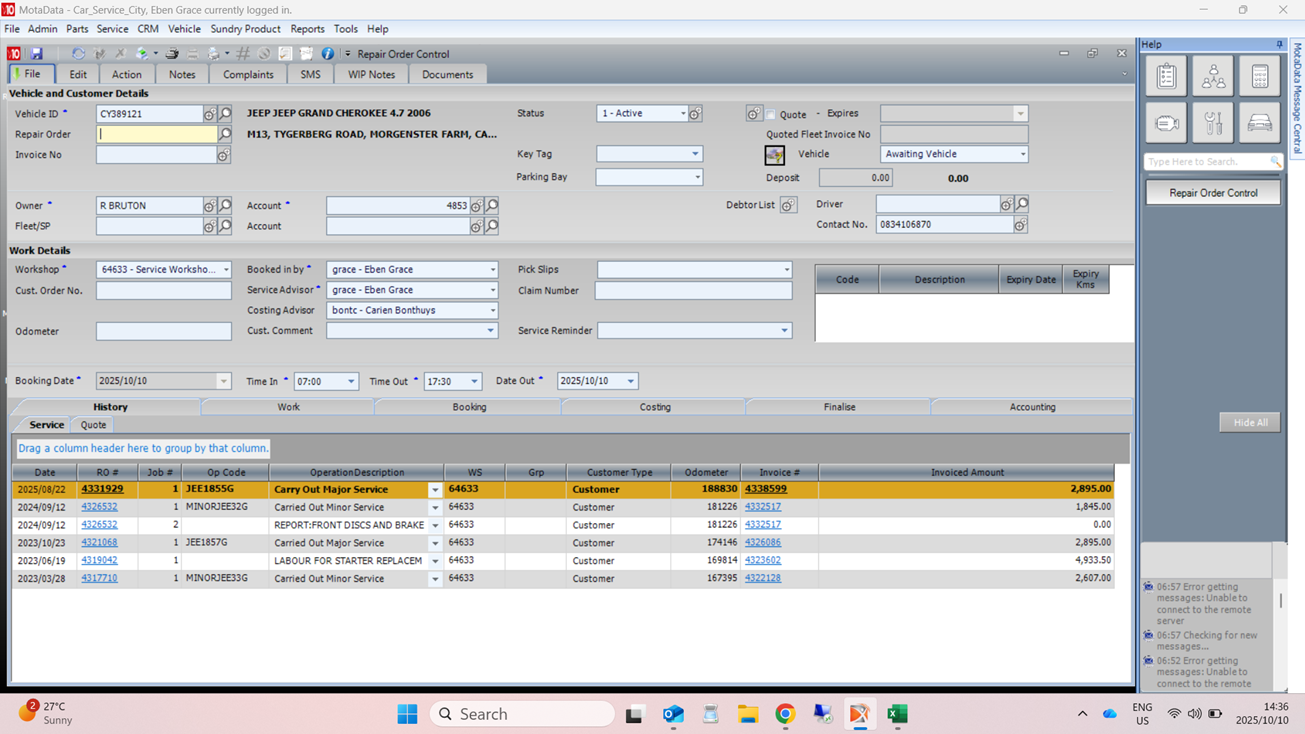Click the Hide All button
The height and width of the screenshot is (734, 1305).
pyautogui.click(x=1249, y=423)
